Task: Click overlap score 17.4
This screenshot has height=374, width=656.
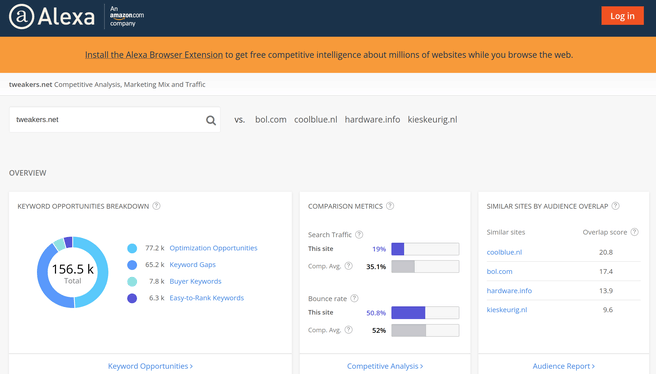Action: pyautogui.click(x=606, y=272)
